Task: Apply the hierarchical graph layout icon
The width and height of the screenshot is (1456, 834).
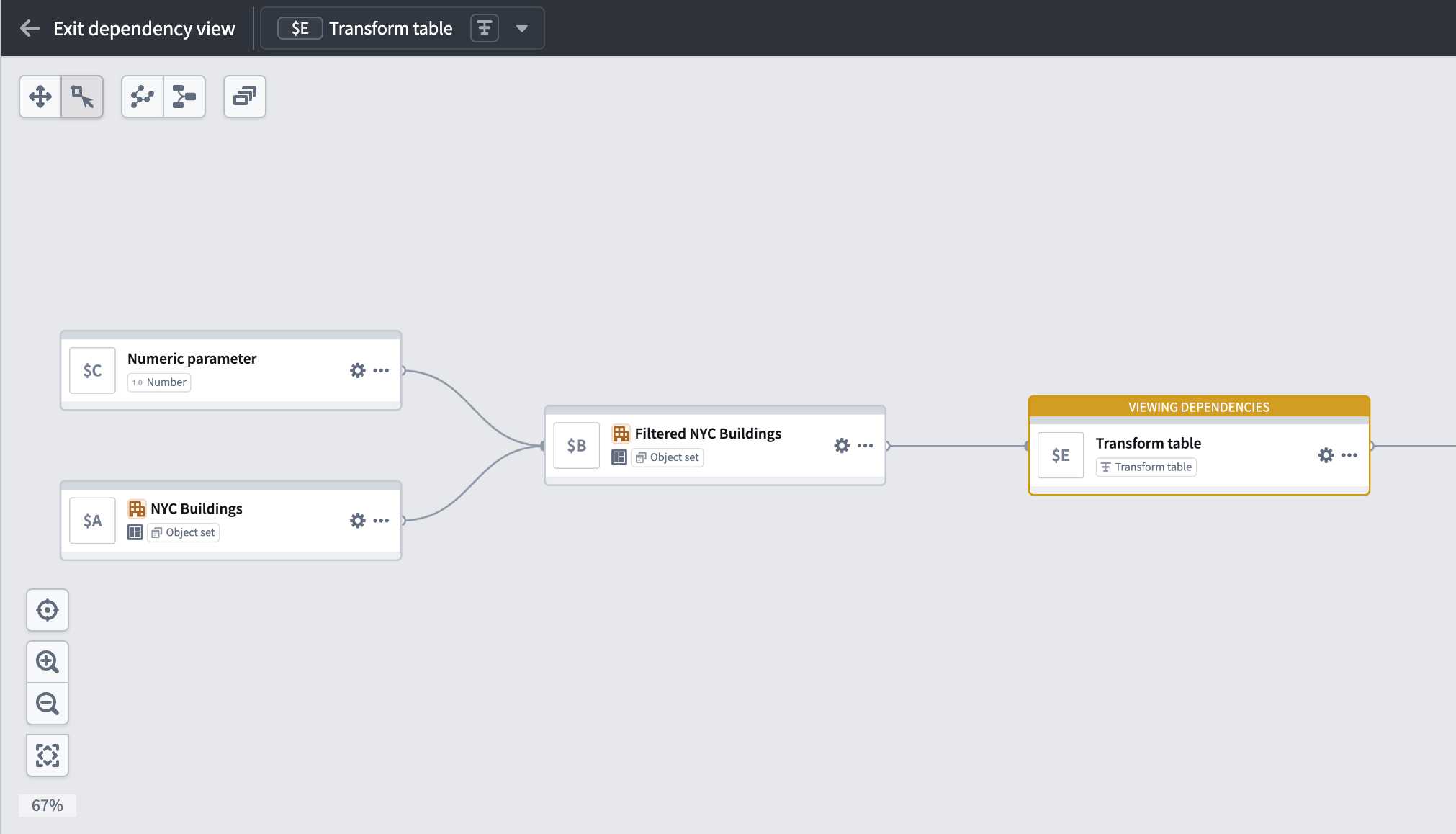Action: click(185, 96)
